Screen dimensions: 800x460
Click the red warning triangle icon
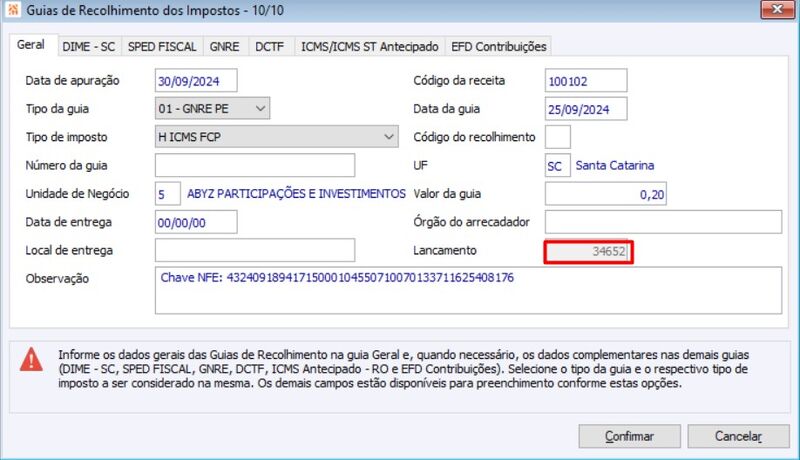click(x=32, y=359)
